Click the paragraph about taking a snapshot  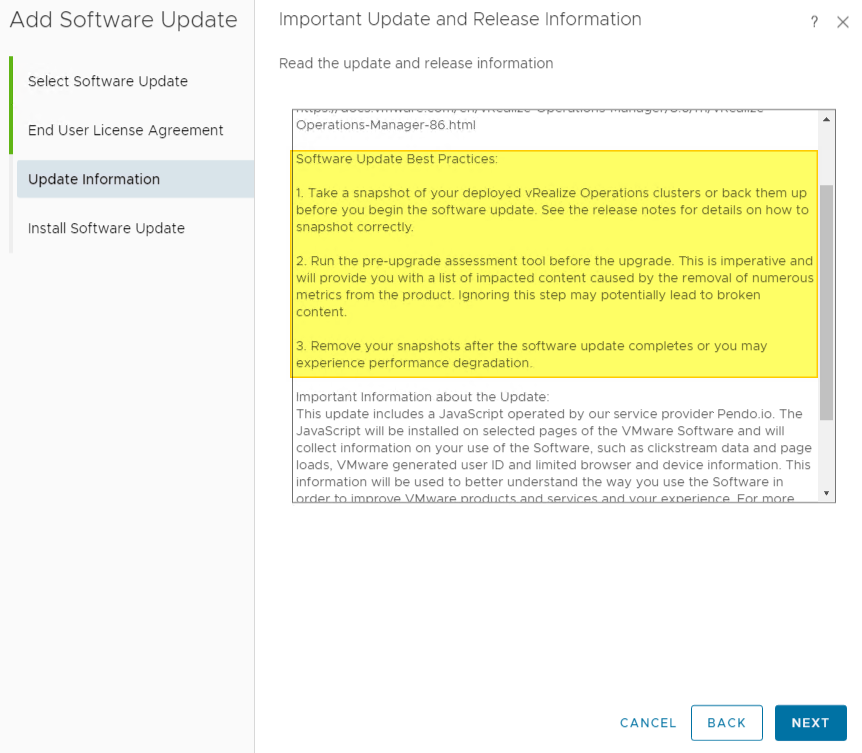pos(552,209)
